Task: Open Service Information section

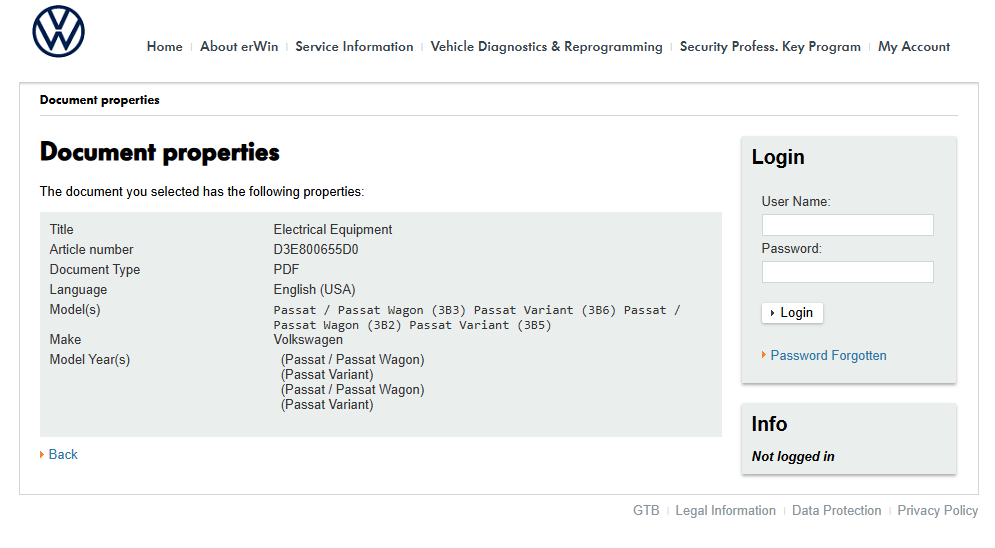Action: coord(354,47)
